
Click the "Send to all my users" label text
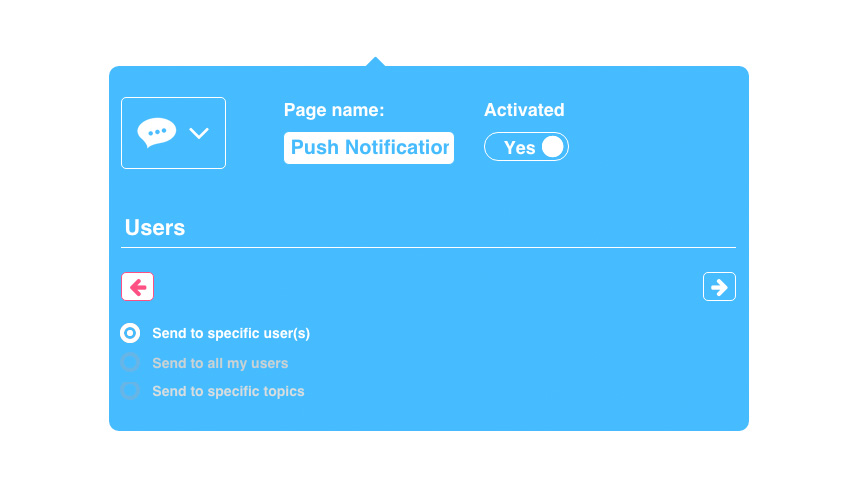tap(220, 363)
